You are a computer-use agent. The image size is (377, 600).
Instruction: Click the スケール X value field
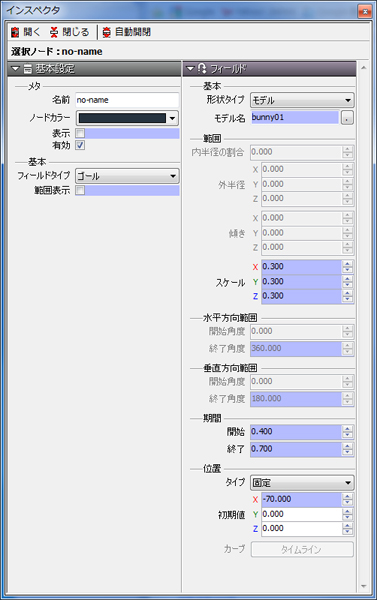pos(301,267)
